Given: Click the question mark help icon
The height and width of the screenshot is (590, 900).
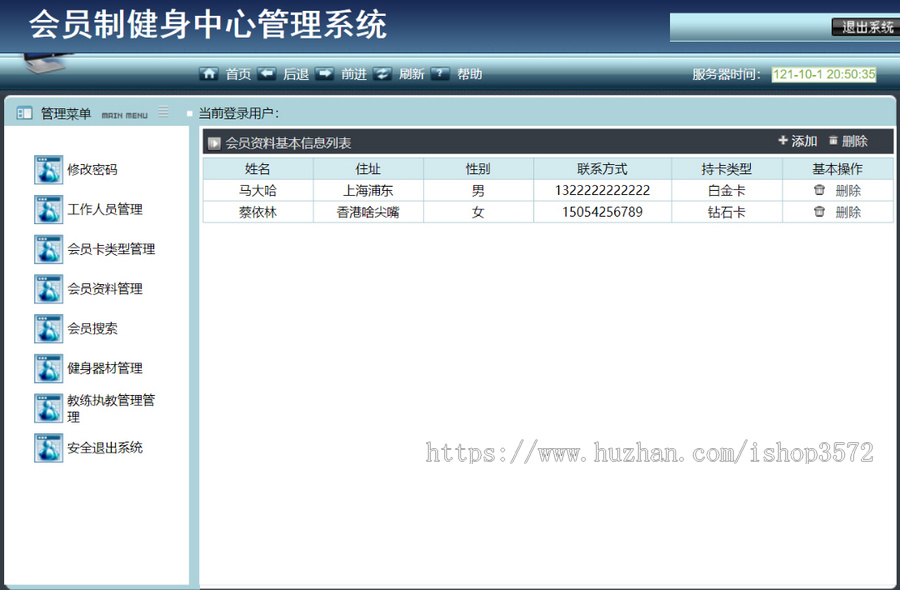Looking at the screenshot, I should (x=440, y=73).
